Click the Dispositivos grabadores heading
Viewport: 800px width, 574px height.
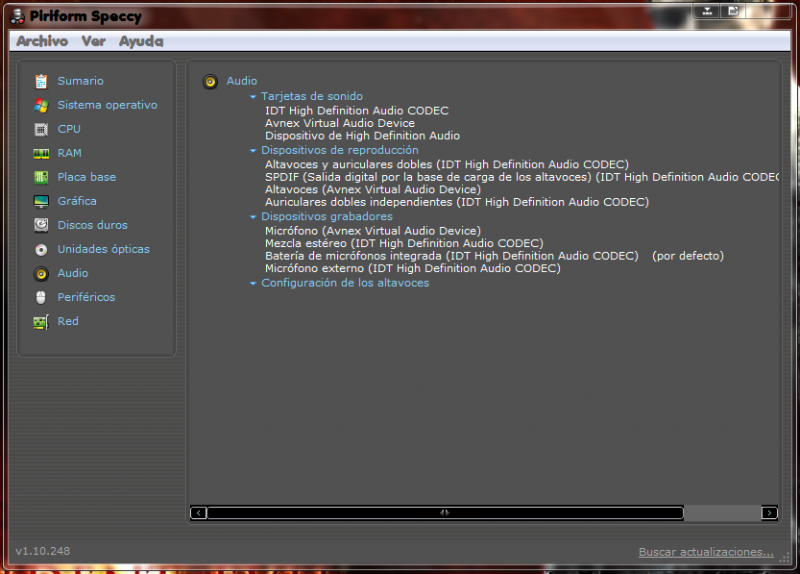(x=327, y=216)
